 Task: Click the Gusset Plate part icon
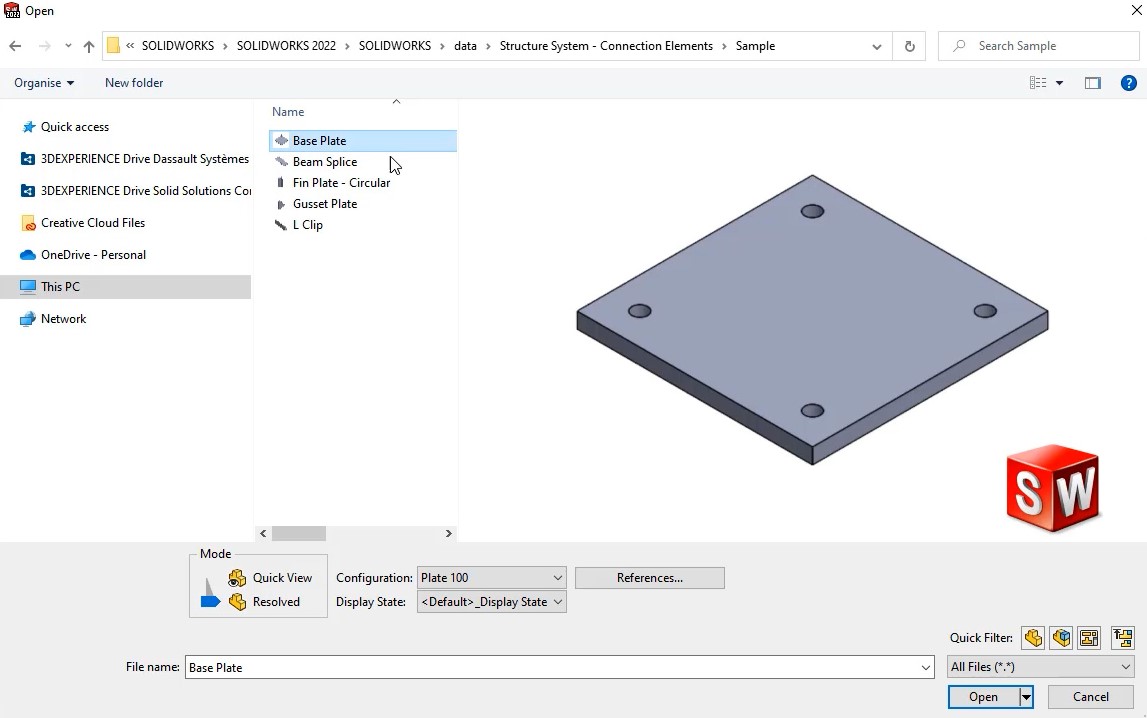click(x=281, y=203)
